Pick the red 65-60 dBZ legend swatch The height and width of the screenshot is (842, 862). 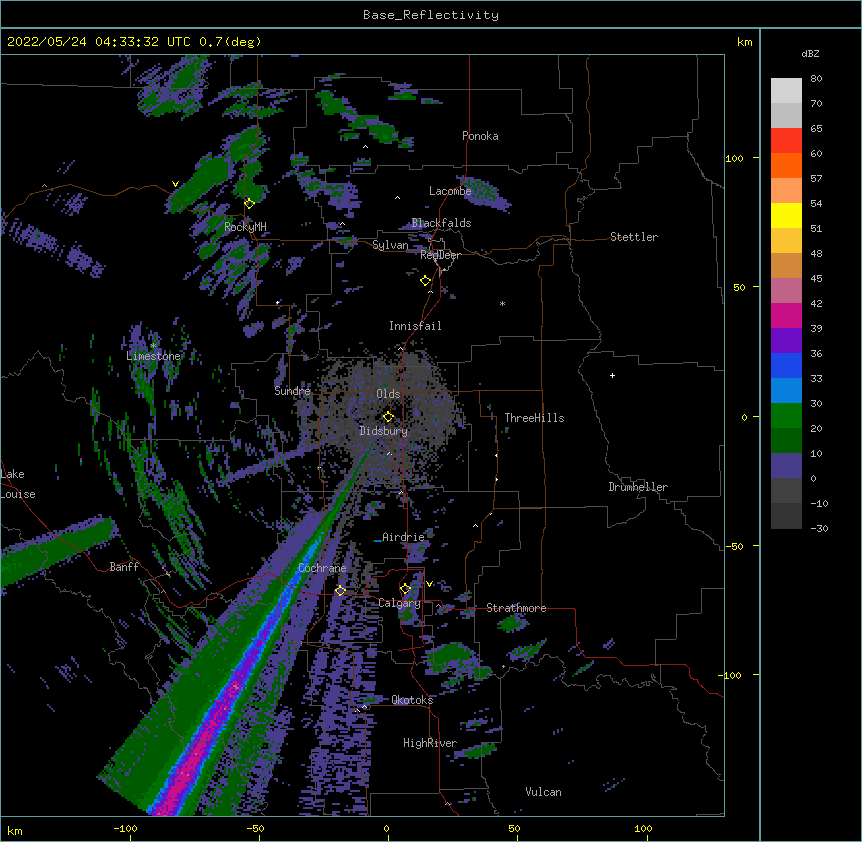click(786, 140)
